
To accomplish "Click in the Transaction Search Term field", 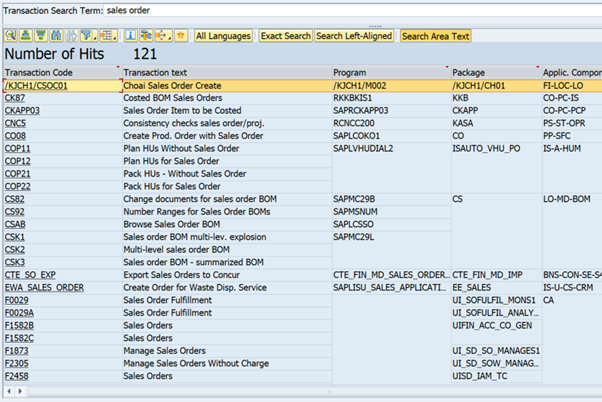I will 350,9.
